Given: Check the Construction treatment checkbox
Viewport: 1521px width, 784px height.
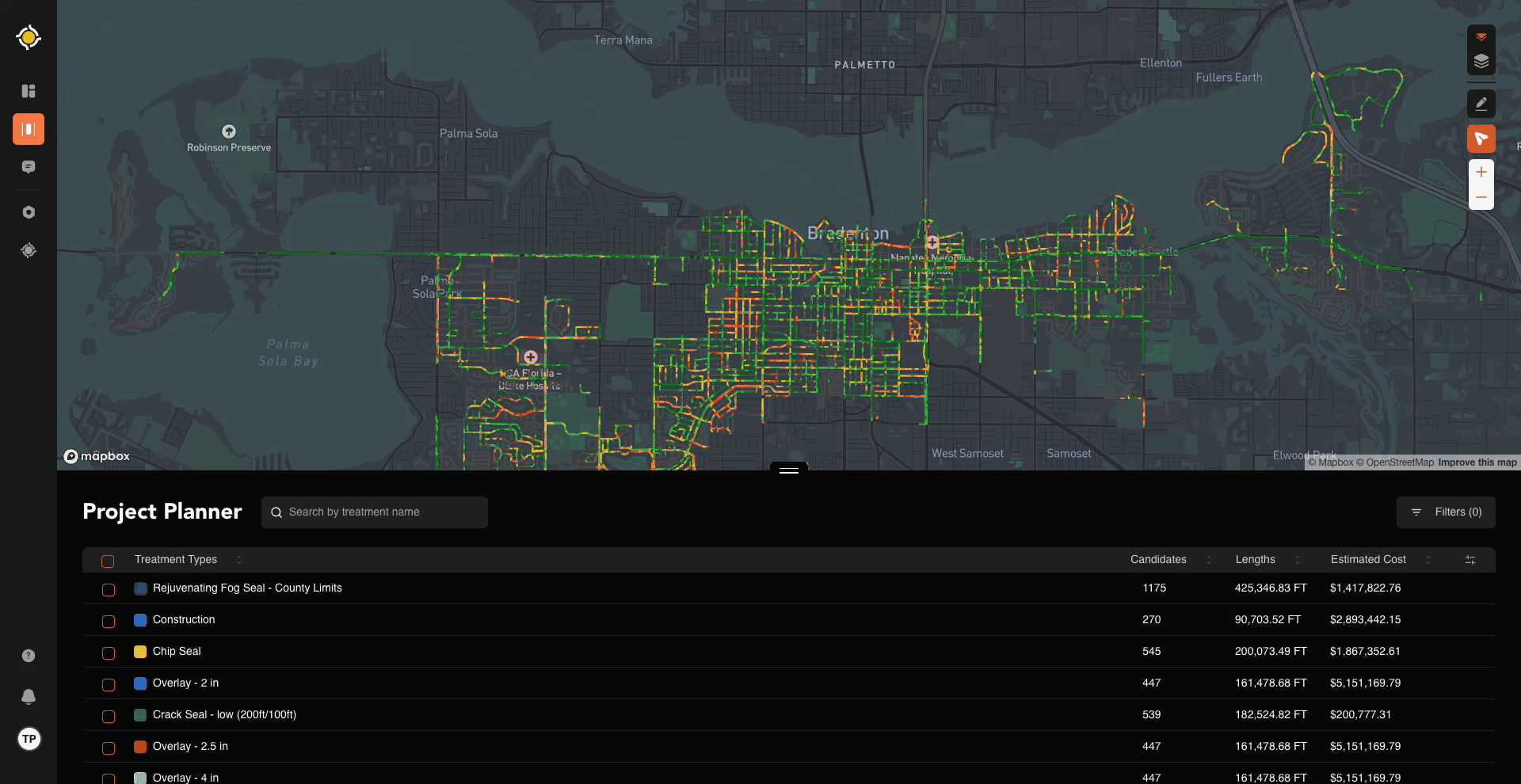Looking at the screenshot, I should pyautogui.click(x=109, y=621).
